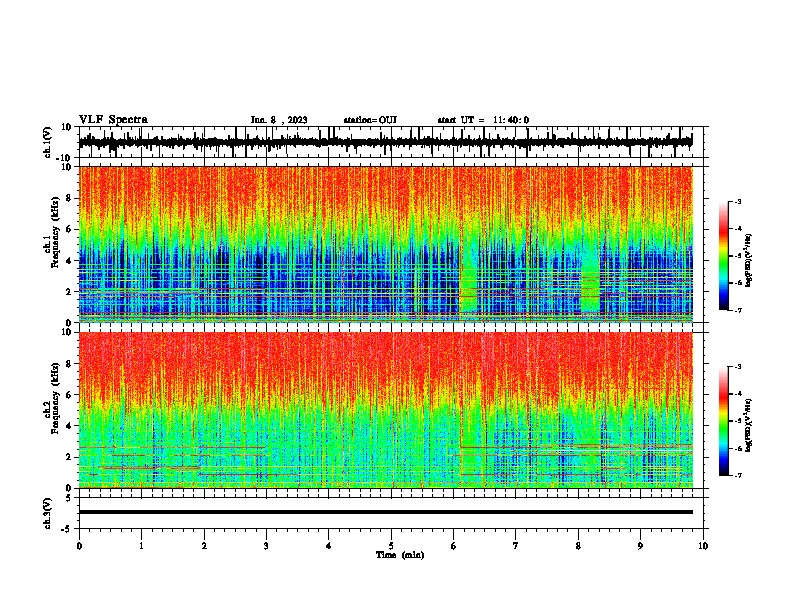This screenshot has width=792, height=612.
Task: Click the "-7" tick on the ch.1 color bar
Action: pos(738,310)
